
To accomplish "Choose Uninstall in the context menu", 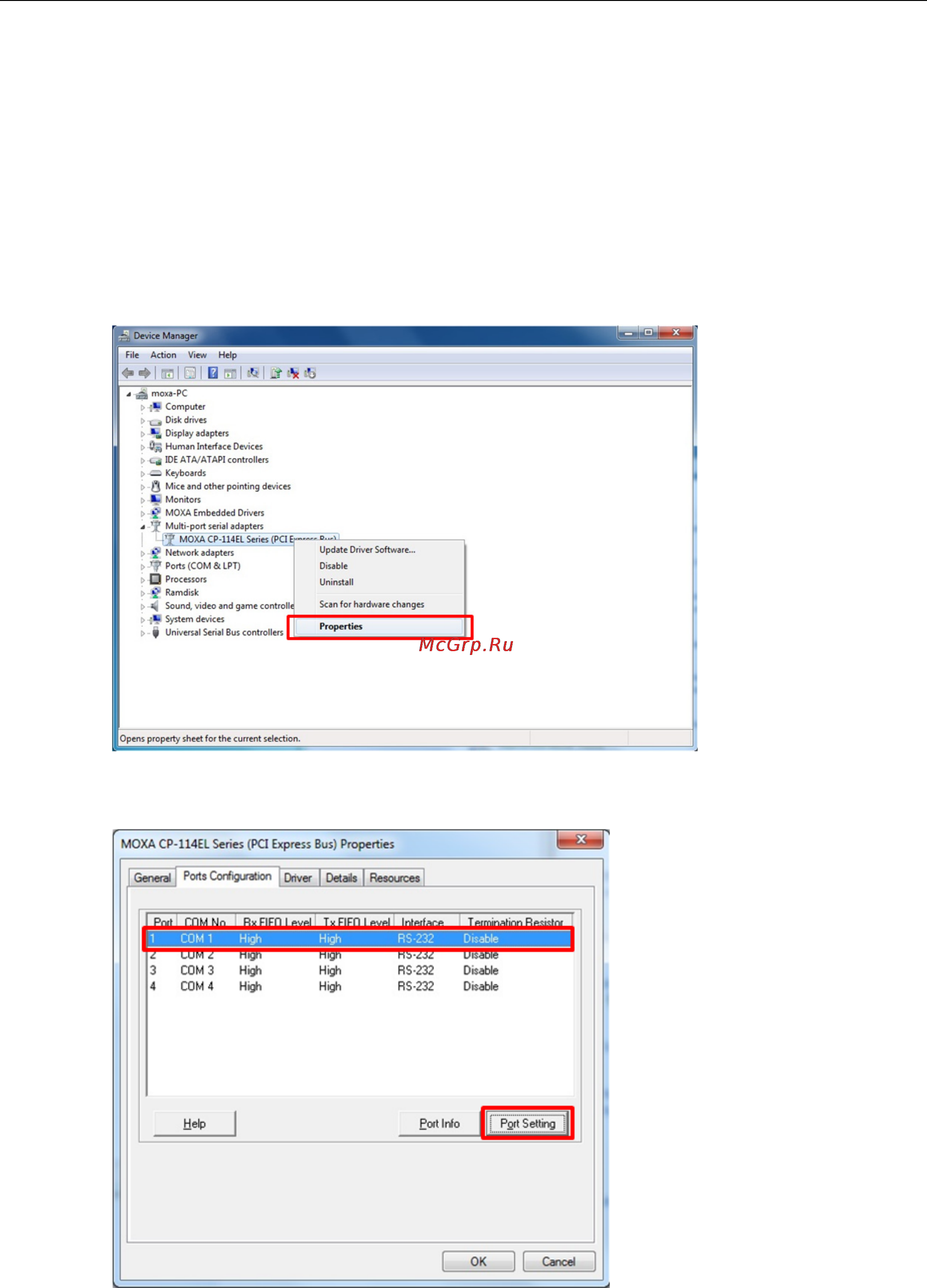I will pyautogui.click(x=380, y=582).
